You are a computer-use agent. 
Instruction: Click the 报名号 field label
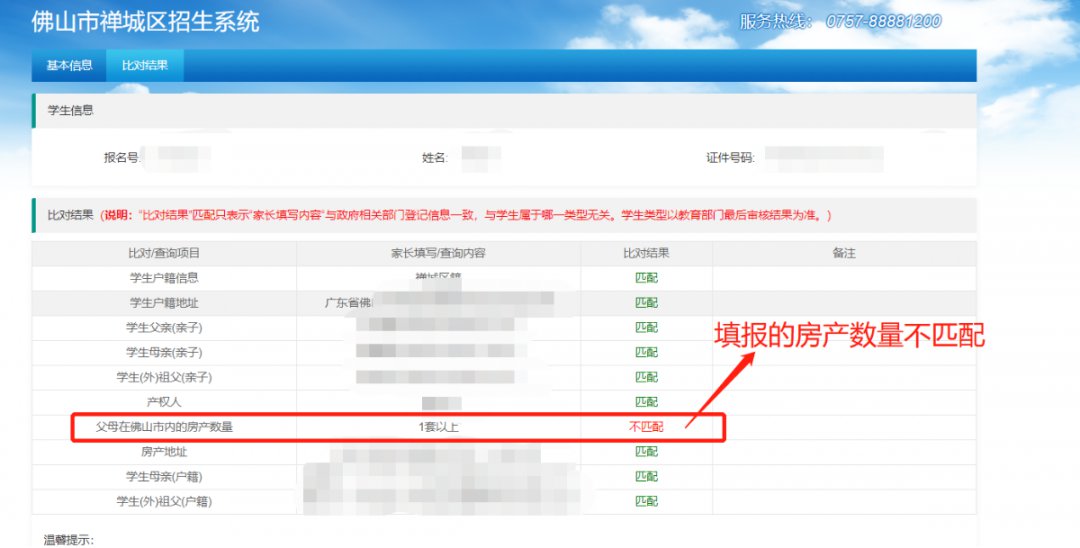[x=121, y=158]
